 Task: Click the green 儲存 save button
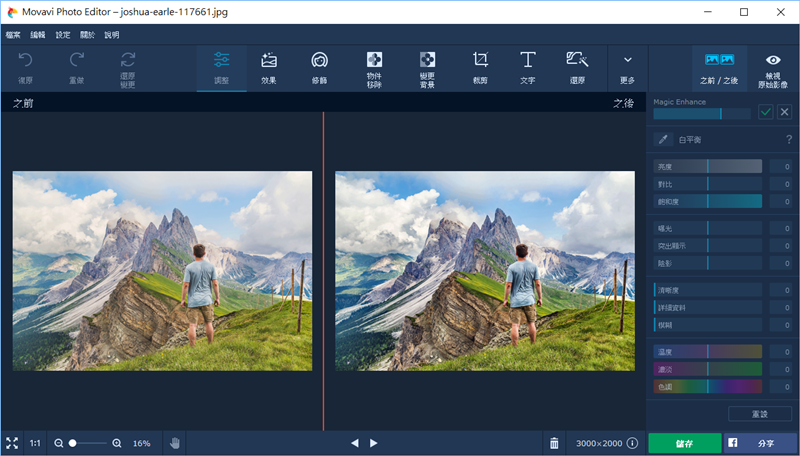point(684,443)
